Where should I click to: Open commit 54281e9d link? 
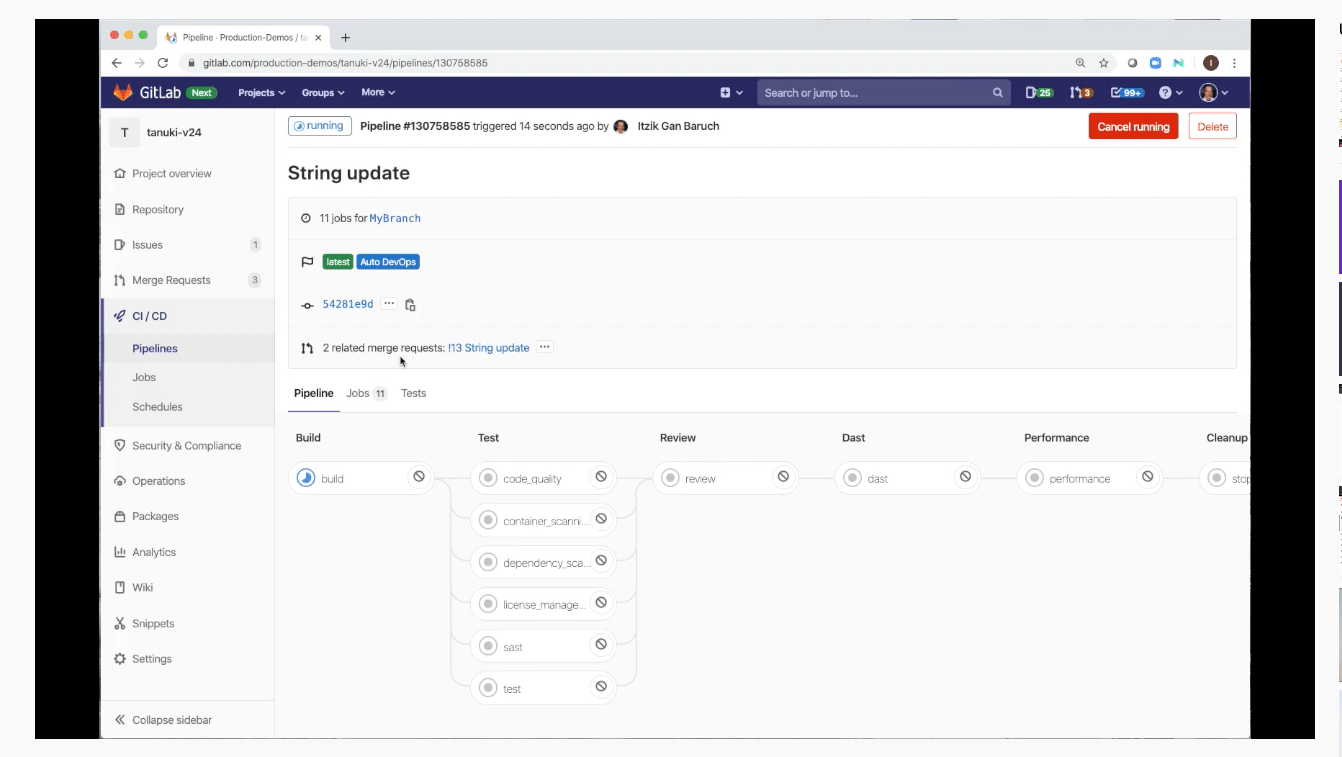click(x=347, y=304)
